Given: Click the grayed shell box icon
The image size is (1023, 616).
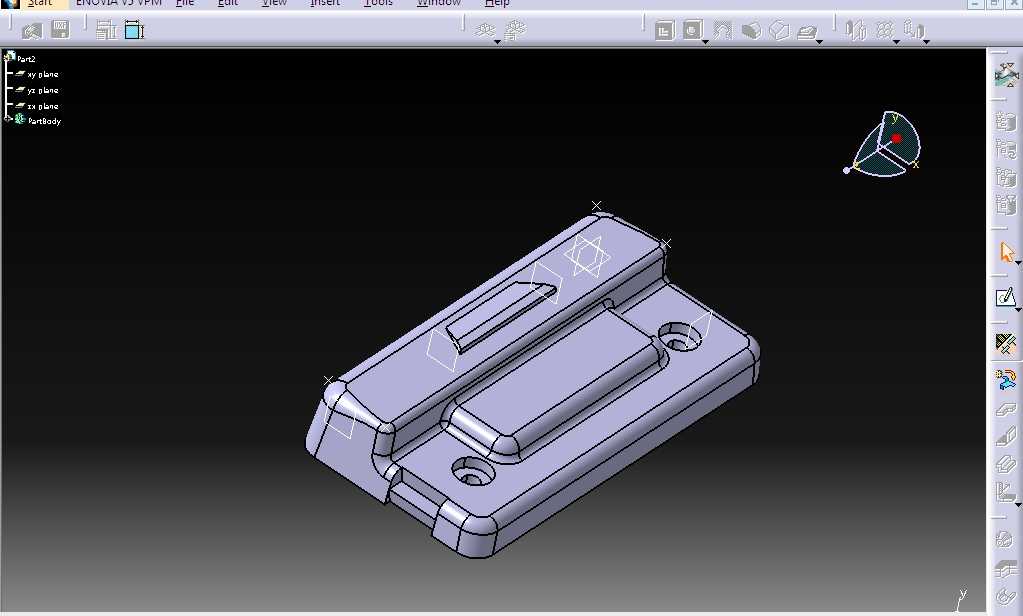Looking at the screenshot, I should coord(1005,464).
